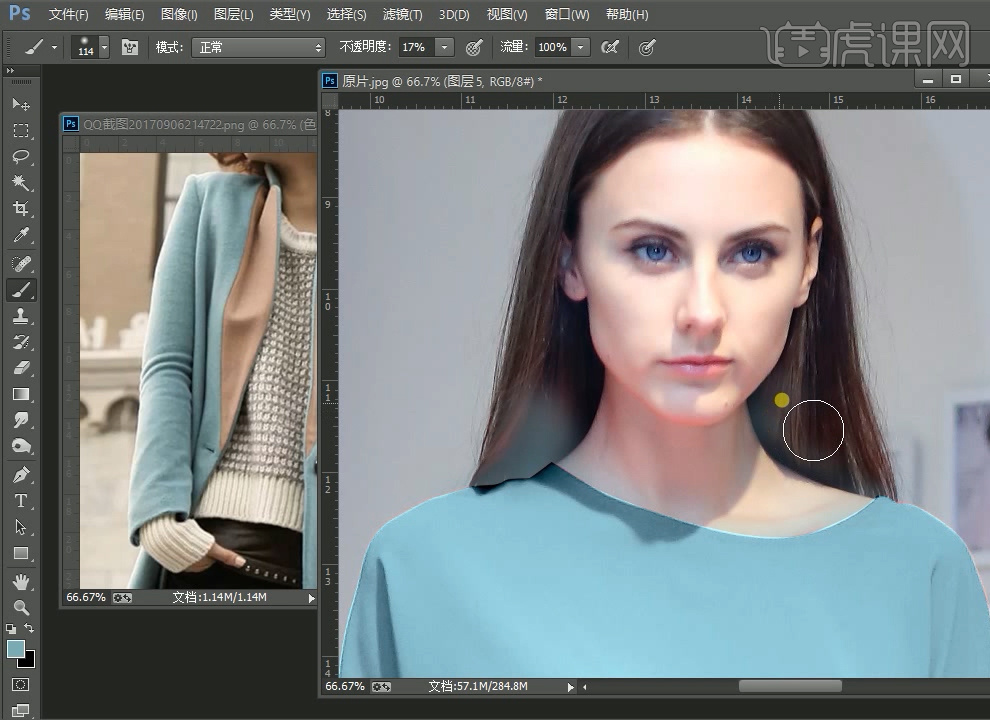Open the 图层(L) menu
Viewport: 990px width, 720px height.
[234, 15]
